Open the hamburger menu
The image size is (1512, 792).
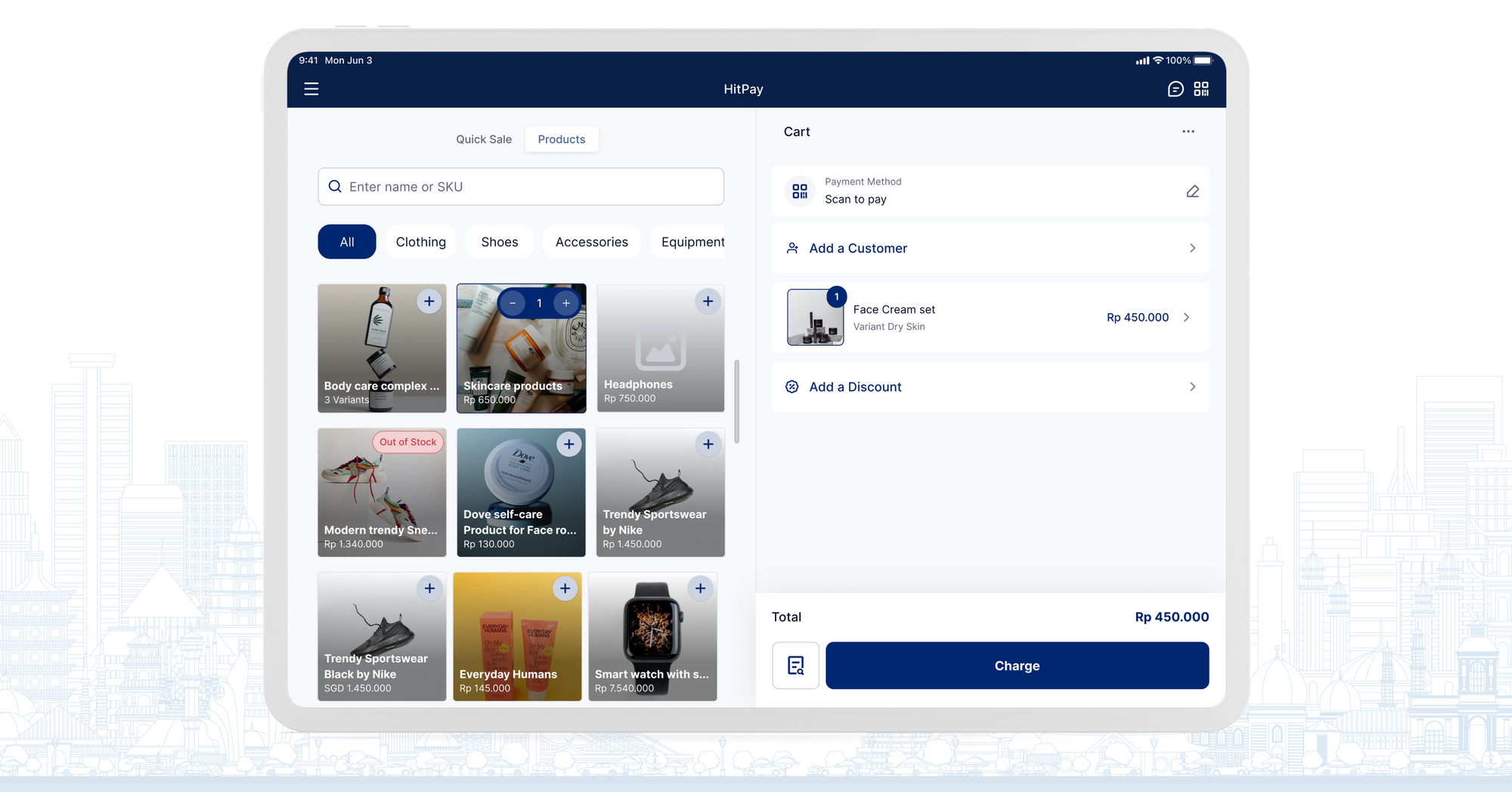311,89
